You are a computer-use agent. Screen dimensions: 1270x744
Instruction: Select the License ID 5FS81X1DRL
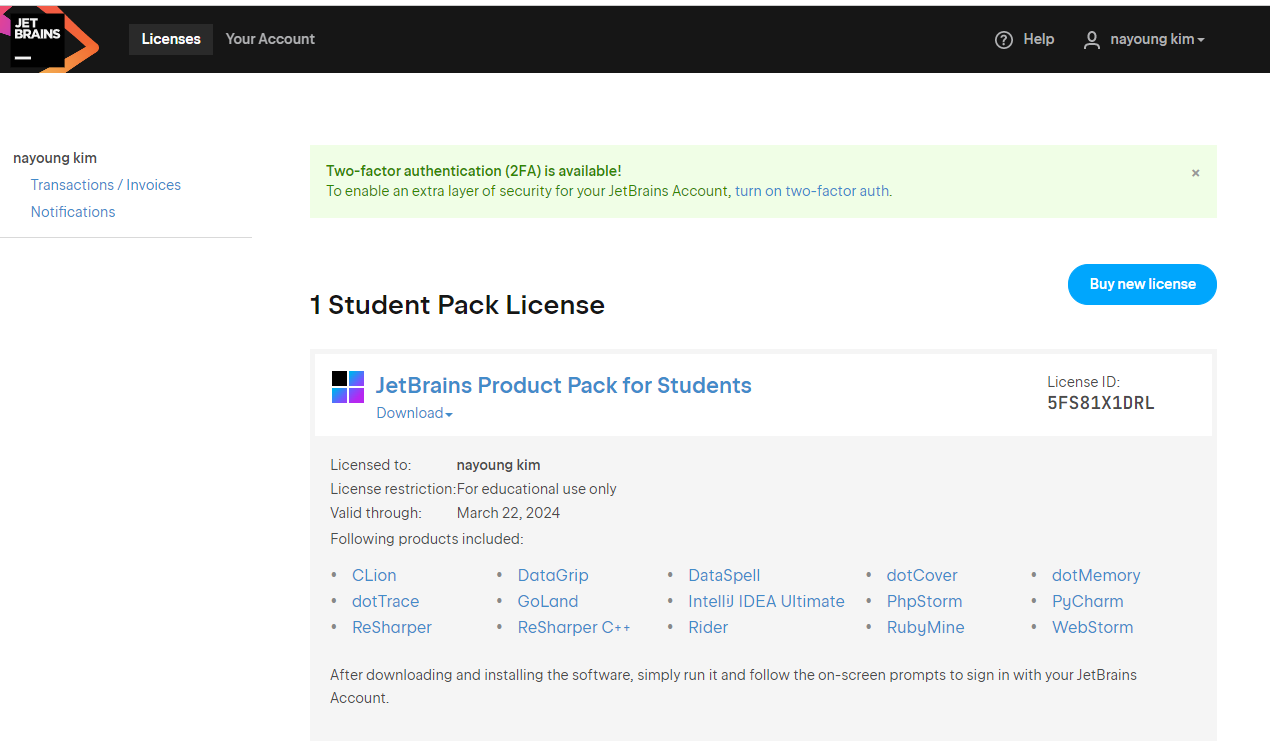coord(1101,404)
